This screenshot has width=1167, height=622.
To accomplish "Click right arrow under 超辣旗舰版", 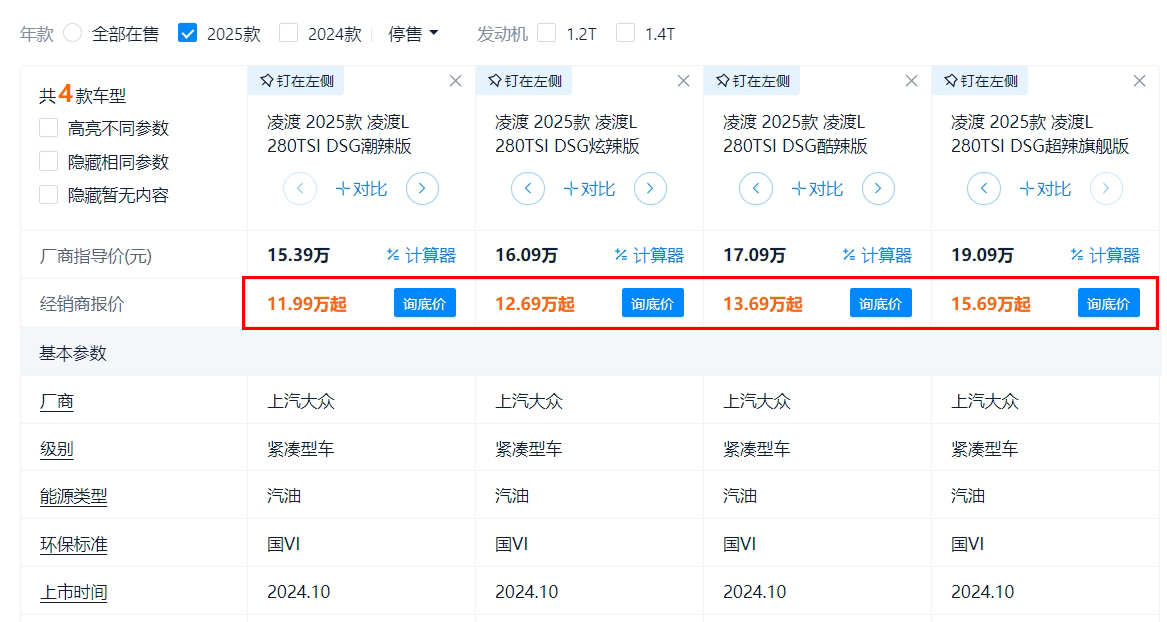I will click(1105, 189).
